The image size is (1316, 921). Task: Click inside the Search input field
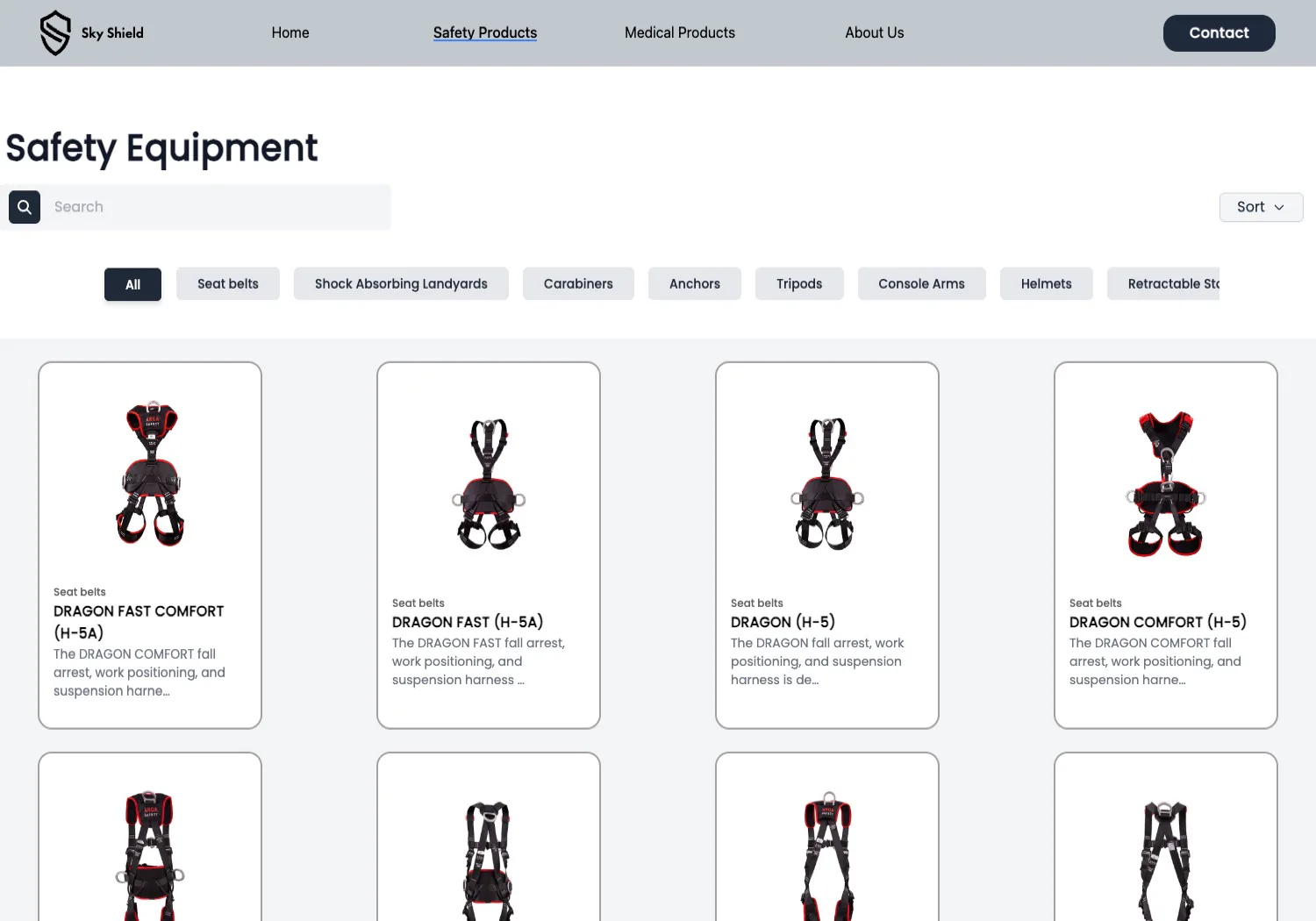pyautogui.click(x=216, y=207)
